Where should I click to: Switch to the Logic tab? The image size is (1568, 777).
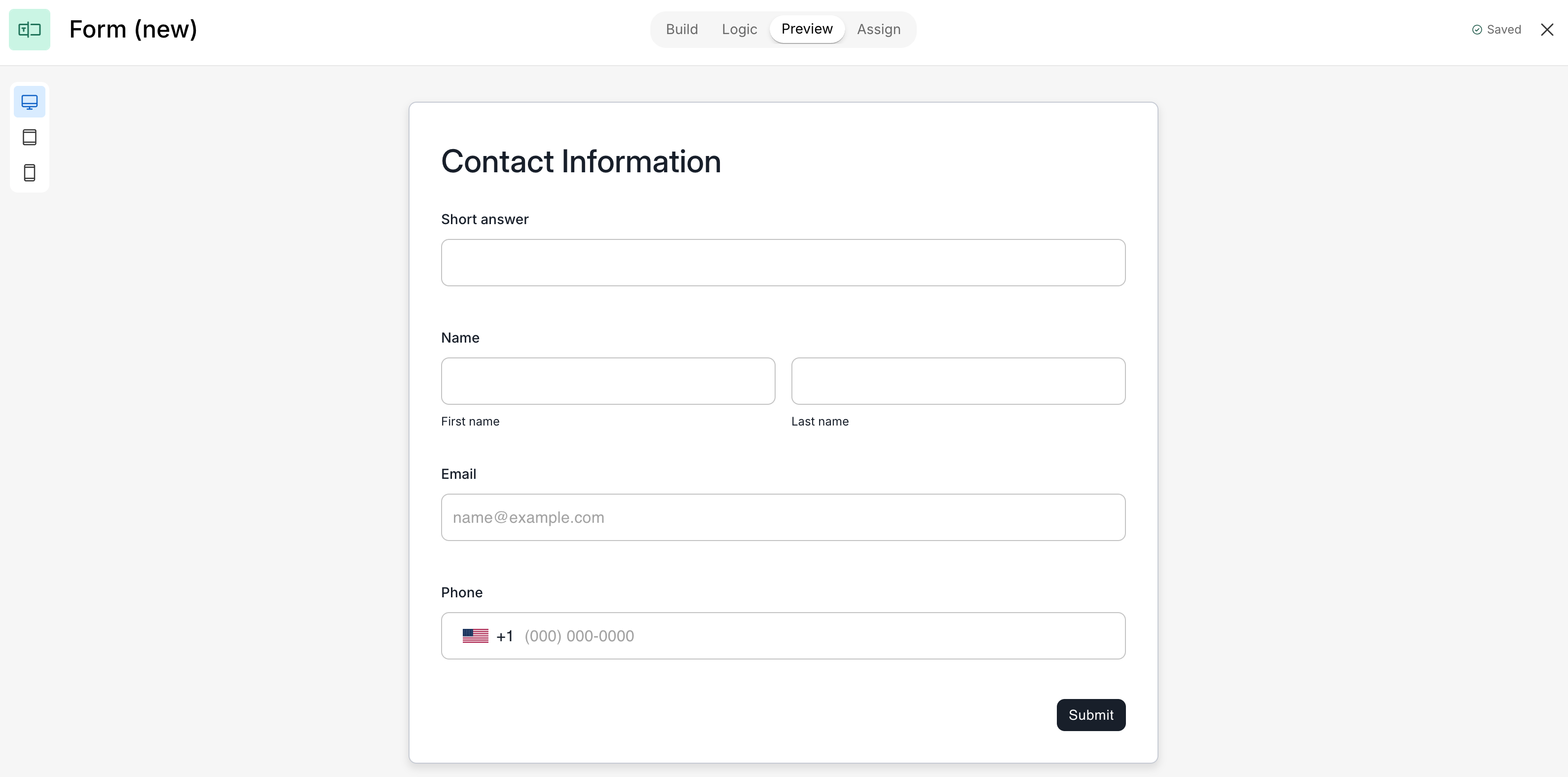[x=739, y=29]
